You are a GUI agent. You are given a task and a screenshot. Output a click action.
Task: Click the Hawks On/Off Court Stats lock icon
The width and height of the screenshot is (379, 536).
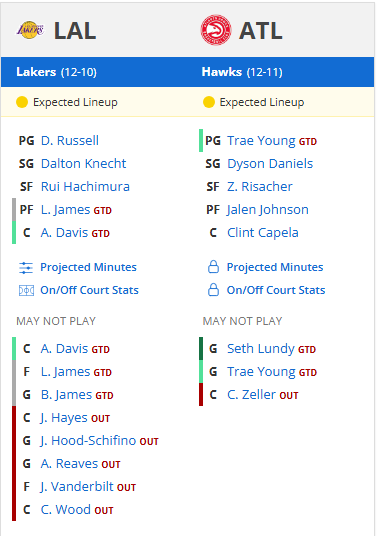213,290
